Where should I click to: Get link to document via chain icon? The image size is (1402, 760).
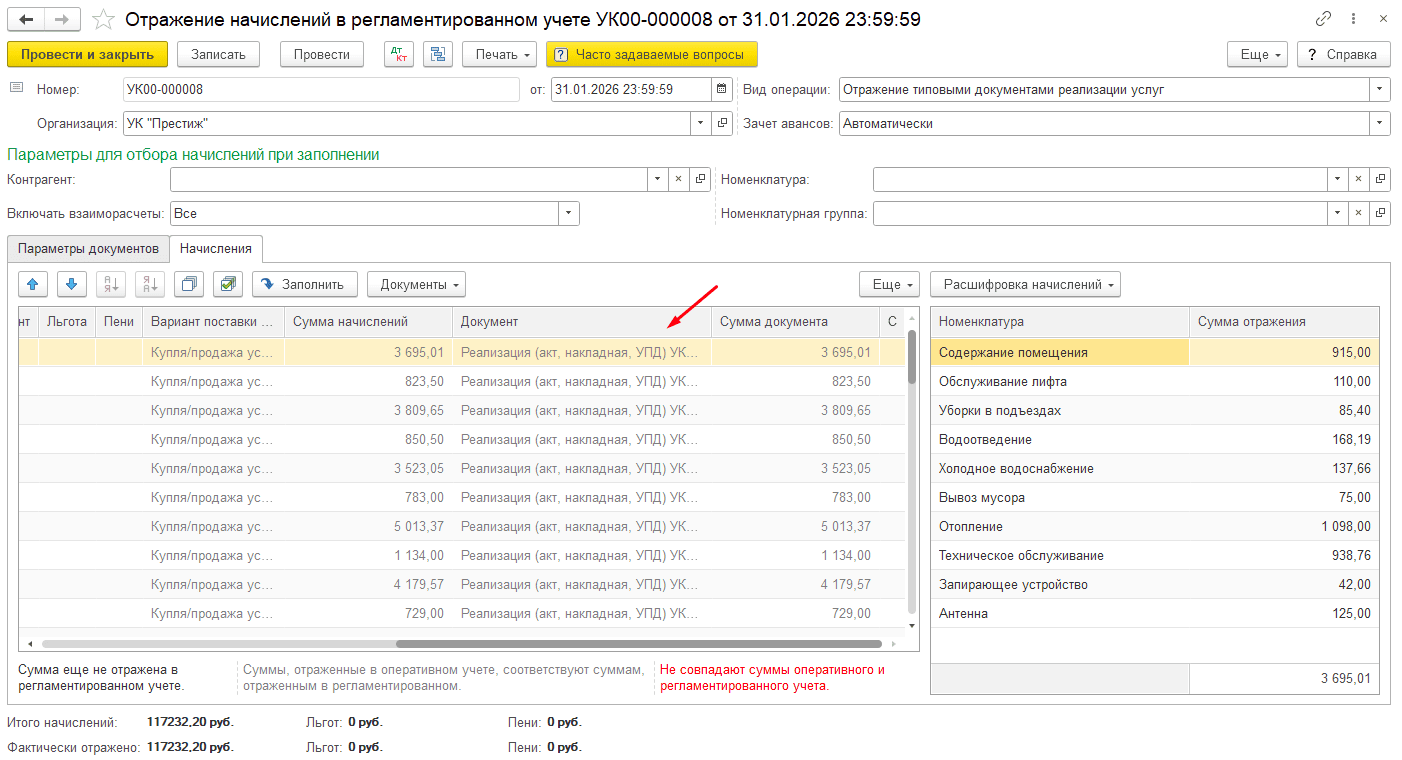[1323, 19]
